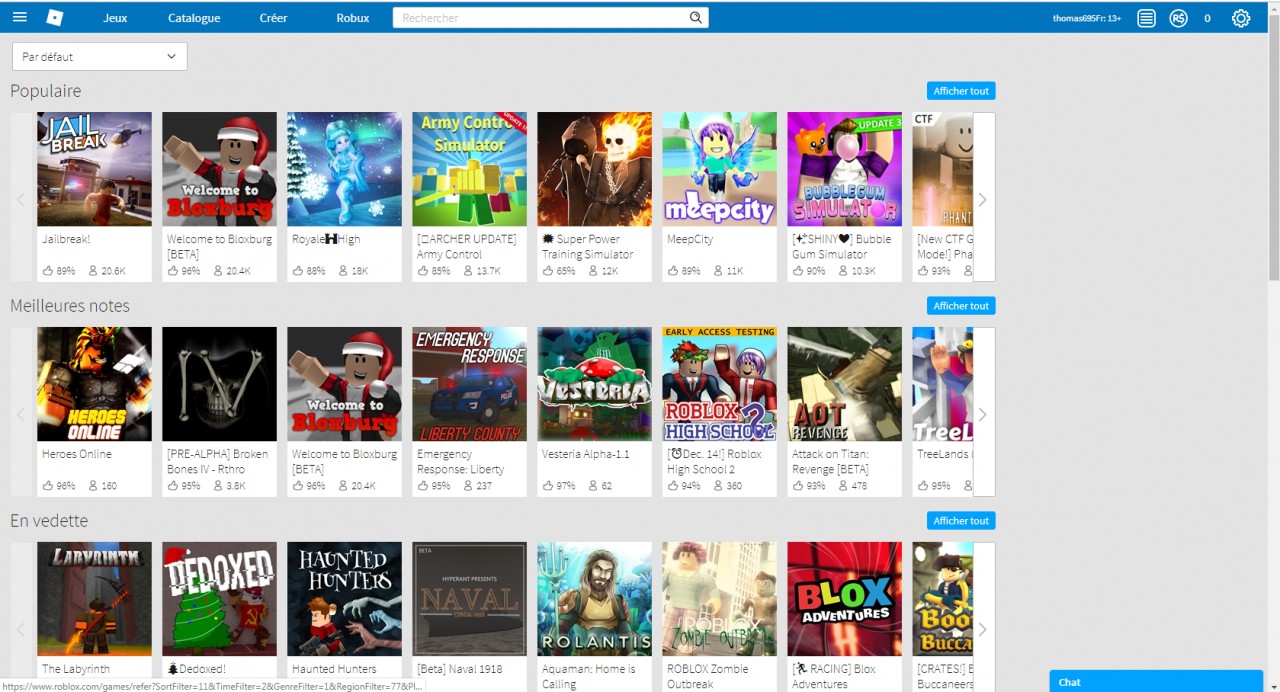Open the Jailbreak game thumbnail
The height and width of the screenshot is (692, 1280).
tap(94, 169)
